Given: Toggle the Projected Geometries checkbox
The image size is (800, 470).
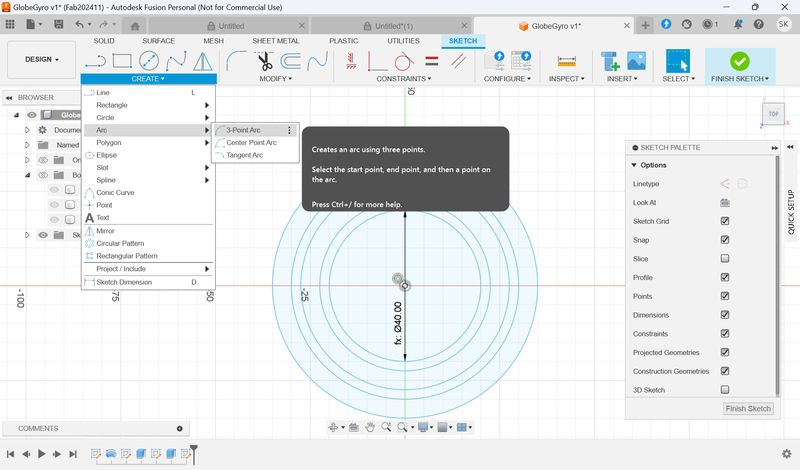Looking at the screenshot, I should pyautogui.click(x=724, y=352).
